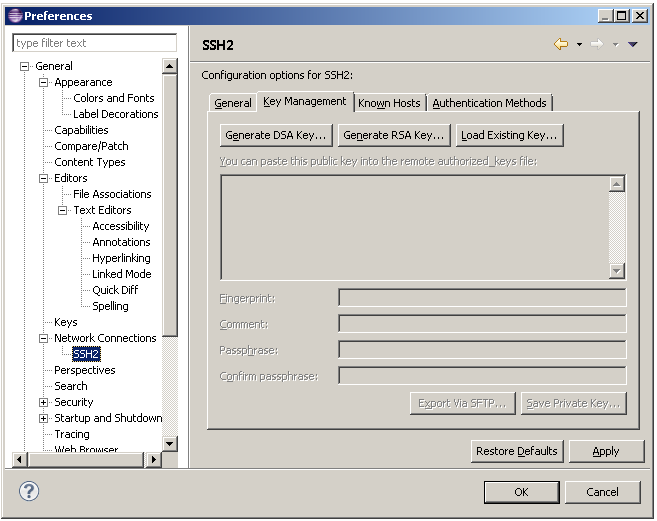Viewport: 657px width, 521px height.
Task: Expand the Security tree node
Action: [44, 403]
